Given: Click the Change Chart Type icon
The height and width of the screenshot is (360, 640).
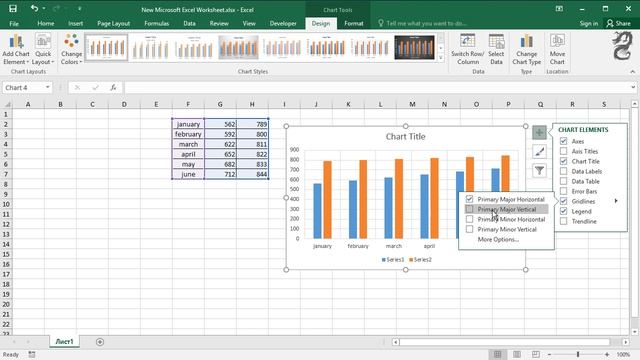Looking at the screenshot, I should 527,49.
